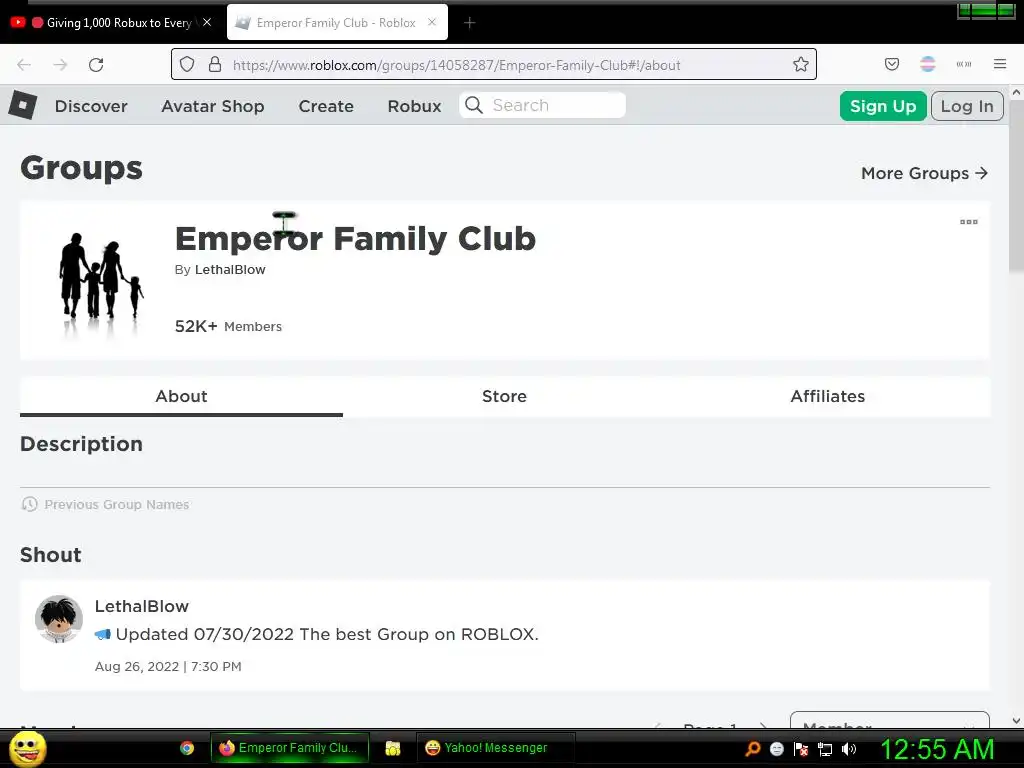The width and height of the screenshot is (1024, 768).
Task: Click the Aug 26, 2022 shout timestamp
Action: pyautogui.click(x=168, y=666)
